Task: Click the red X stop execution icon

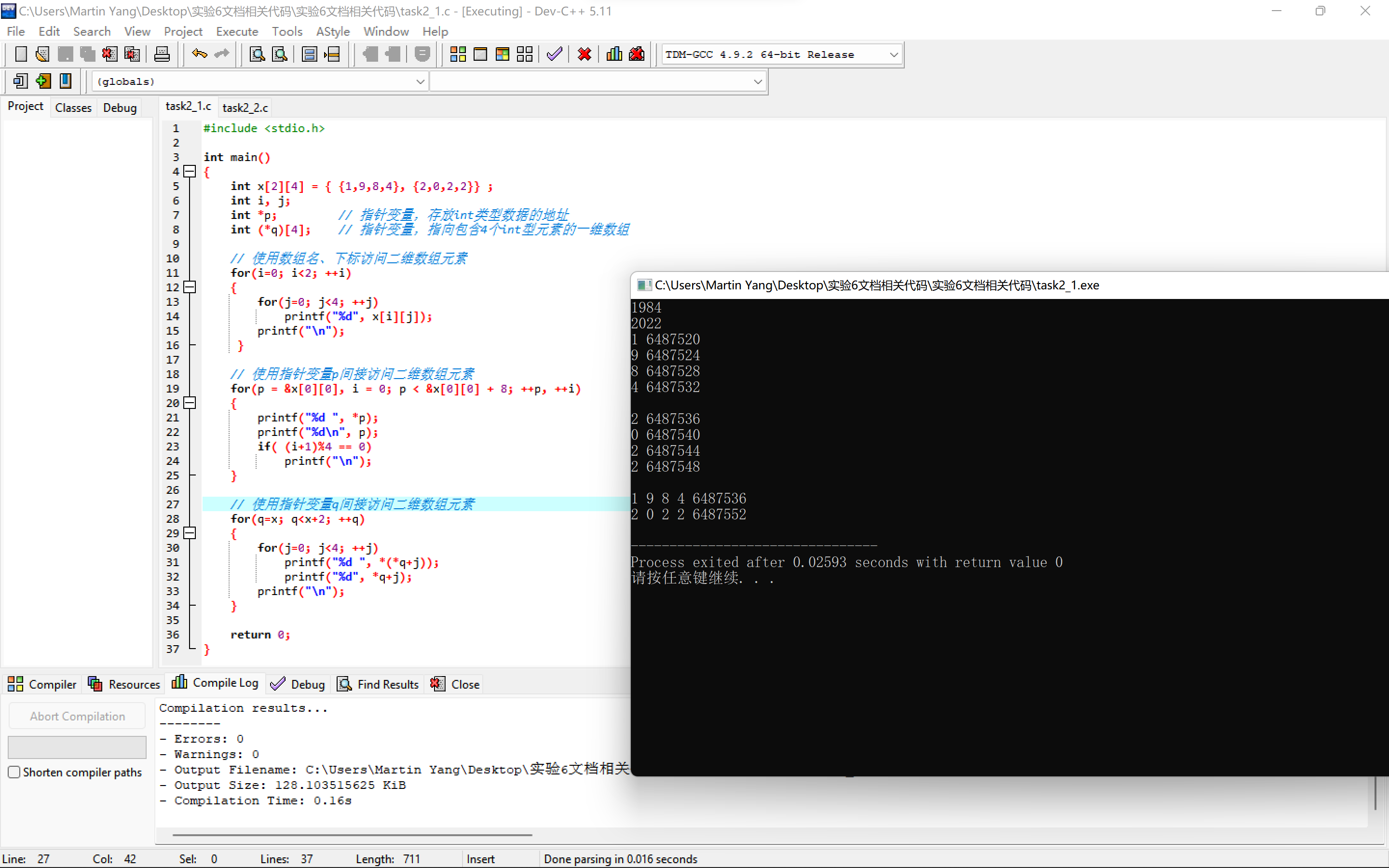Action: point(585,54)
